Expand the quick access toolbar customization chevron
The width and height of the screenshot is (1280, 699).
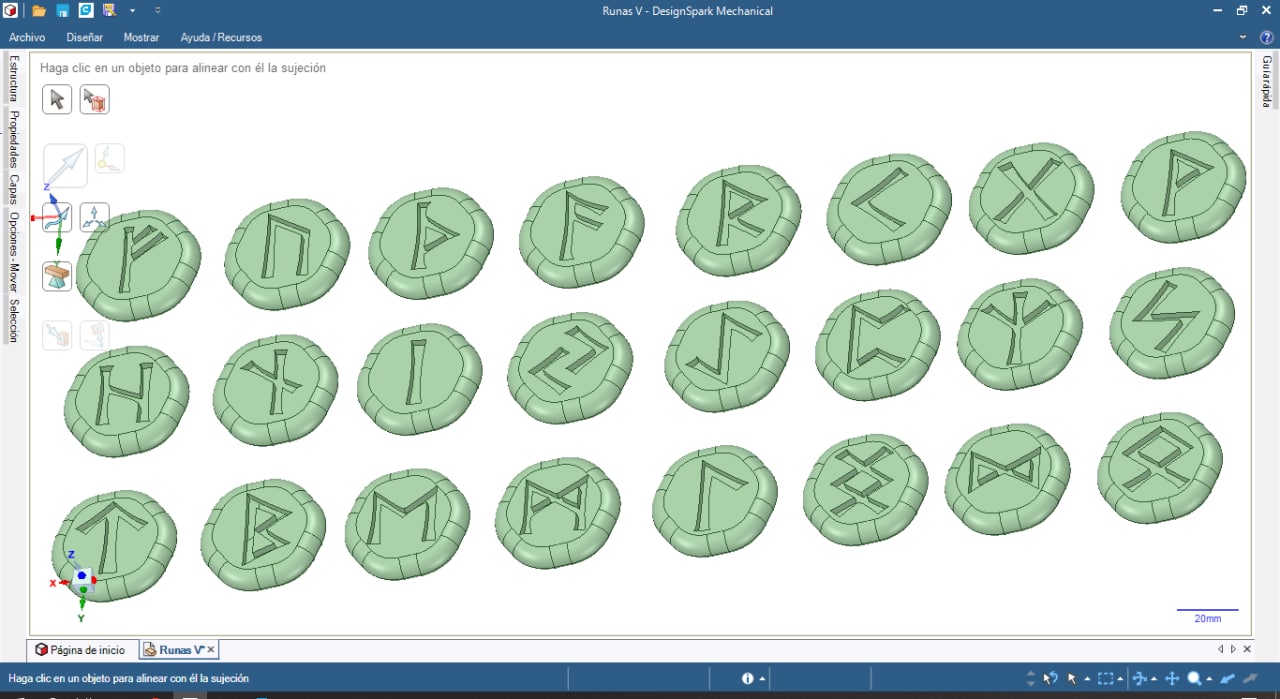tap(157, 11)
